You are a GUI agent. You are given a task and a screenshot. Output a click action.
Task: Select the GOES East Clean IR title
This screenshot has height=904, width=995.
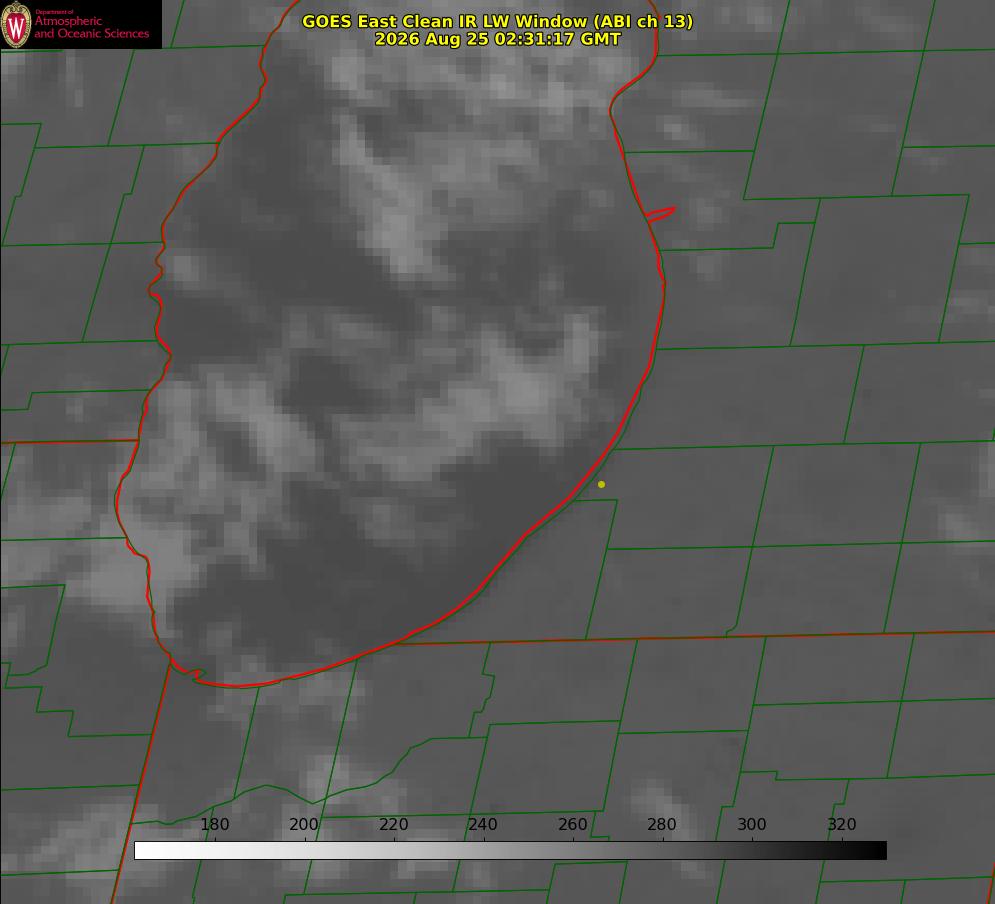(498, 21)
